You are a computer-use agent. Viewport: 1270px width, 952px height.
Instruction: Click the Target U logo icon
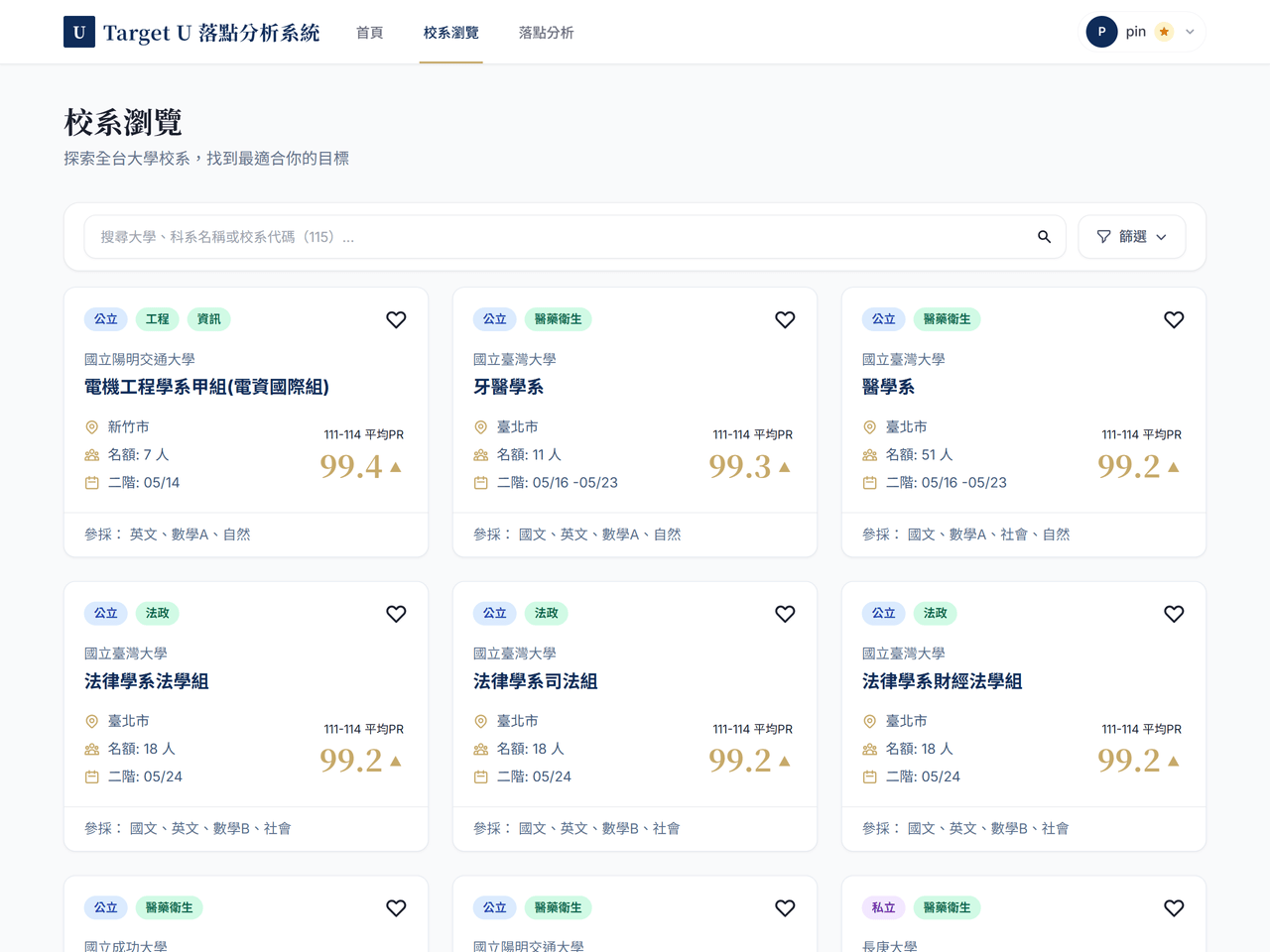pyautogui.click(x=79, y=32)
